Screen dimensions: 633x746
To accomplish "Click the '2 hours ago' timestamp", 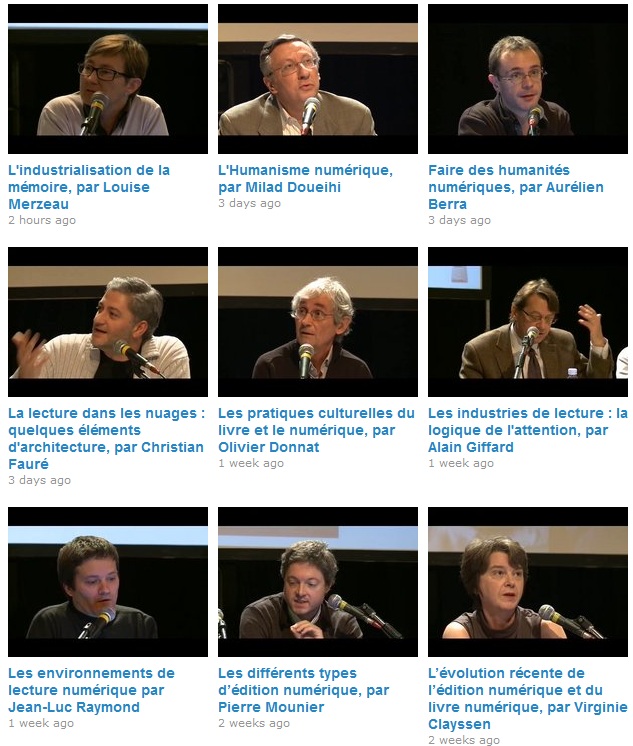I will tap(42, 220).
